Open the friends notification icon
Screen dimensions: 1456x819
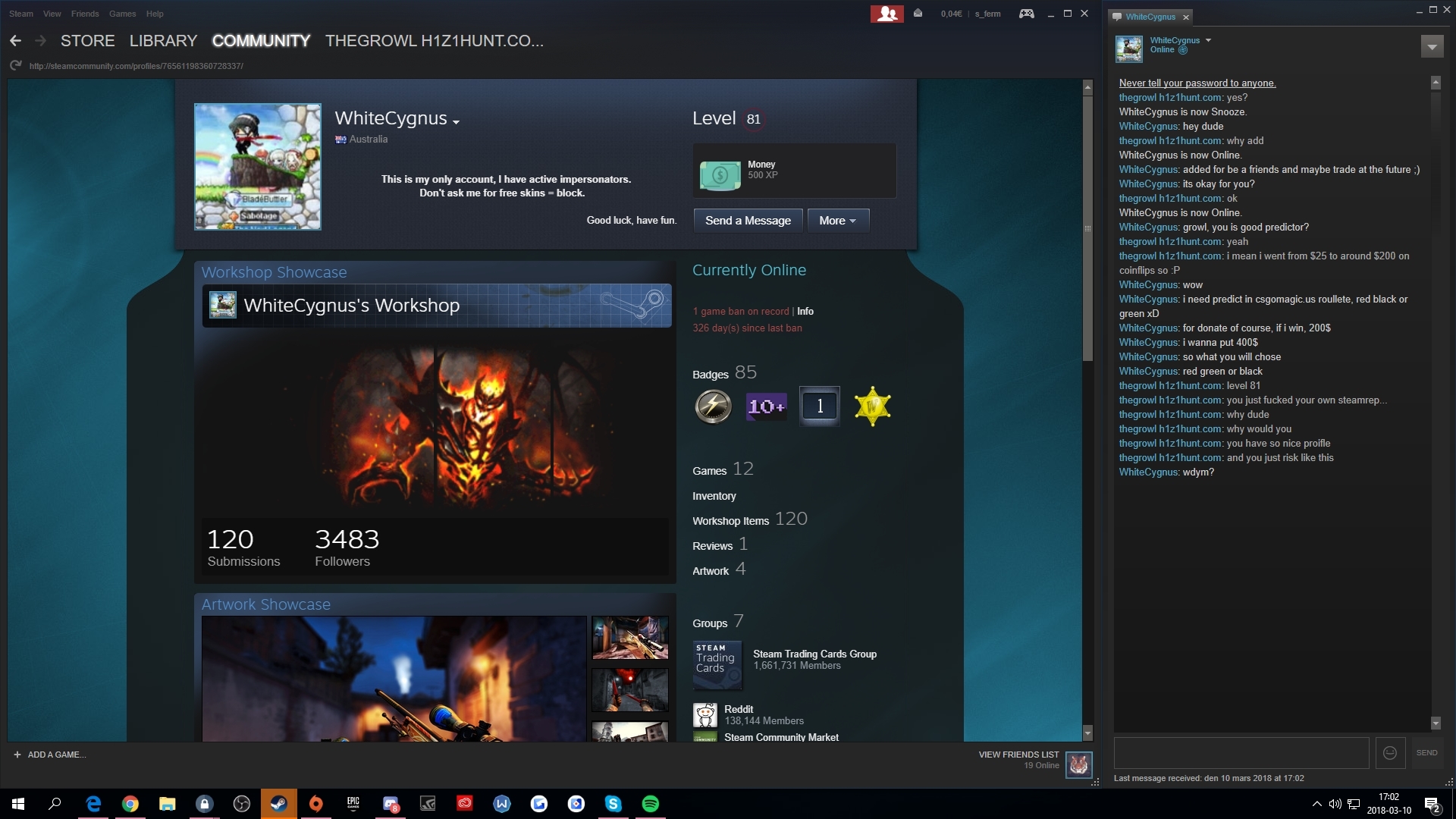886,14
